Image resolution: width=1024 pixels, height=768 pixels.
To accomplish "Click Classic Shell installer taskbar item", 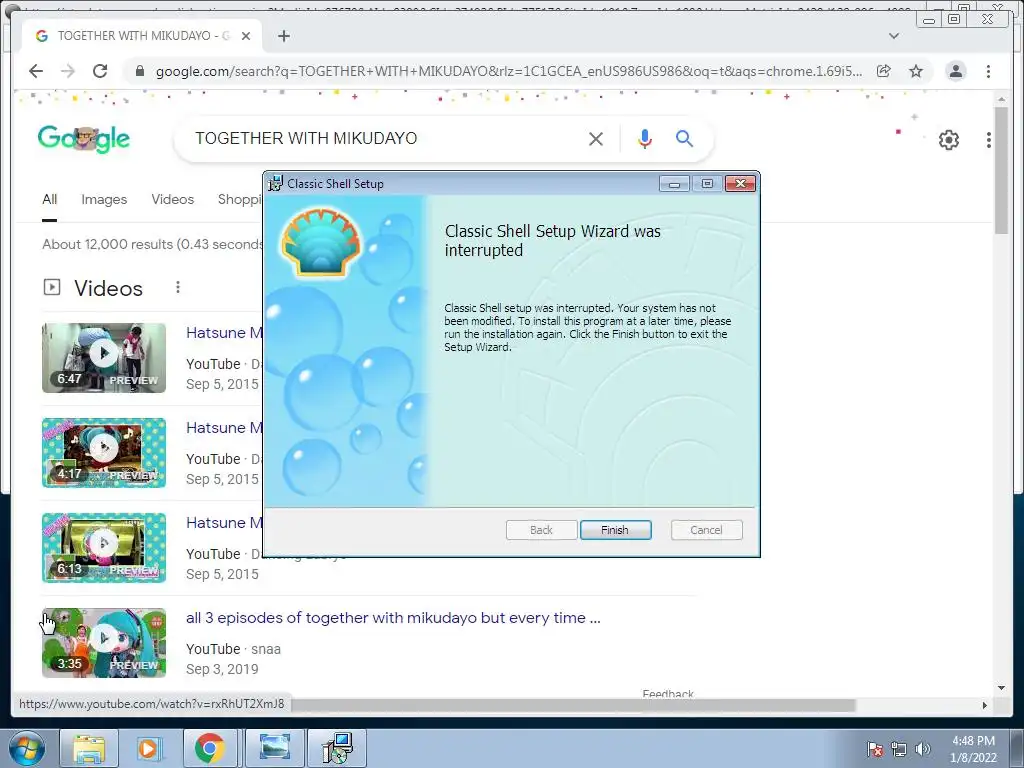I will (x=338, y=748).
